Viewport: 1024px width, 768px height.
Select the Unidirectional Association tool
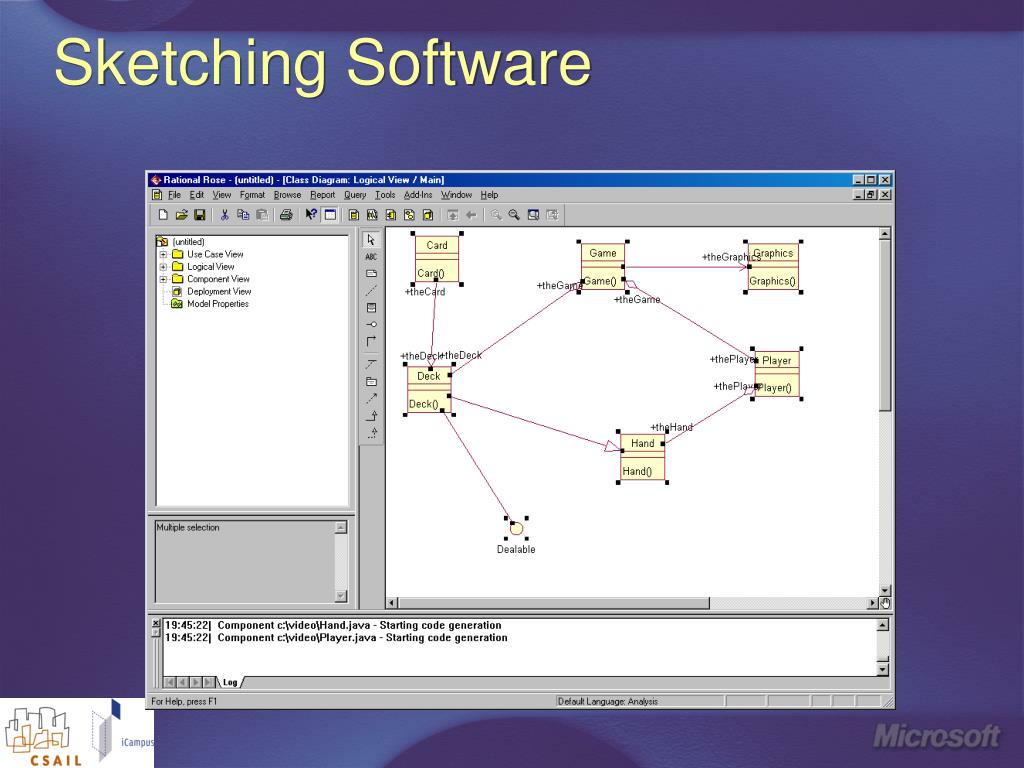(371, 342)
